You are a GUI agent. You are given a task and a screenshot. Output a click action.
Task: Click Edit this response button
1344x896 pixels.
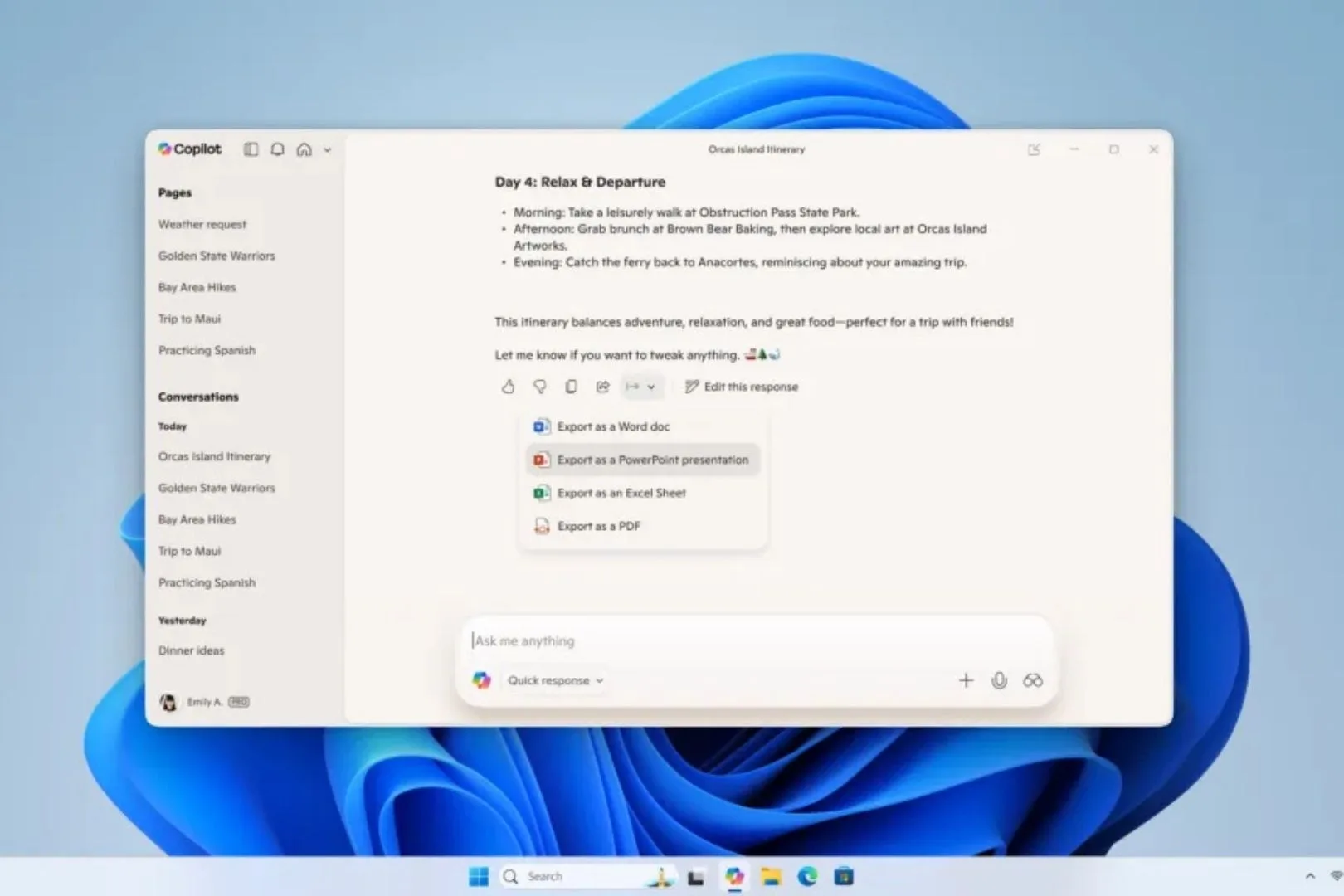(x=741, y=387)
